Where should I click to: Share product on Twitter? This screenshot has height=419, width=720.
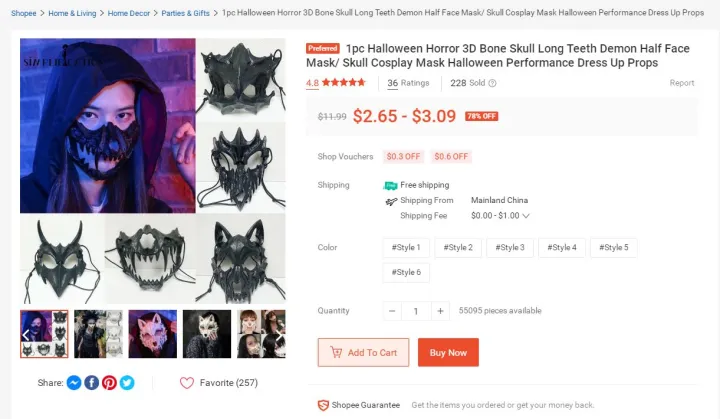pos(127,383)
